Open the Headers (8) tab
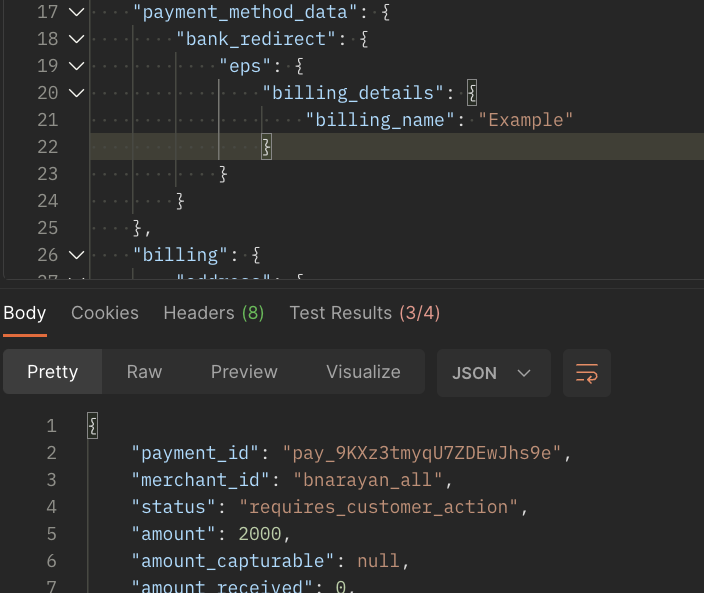 pyautogui.click(x=214, y=313)
